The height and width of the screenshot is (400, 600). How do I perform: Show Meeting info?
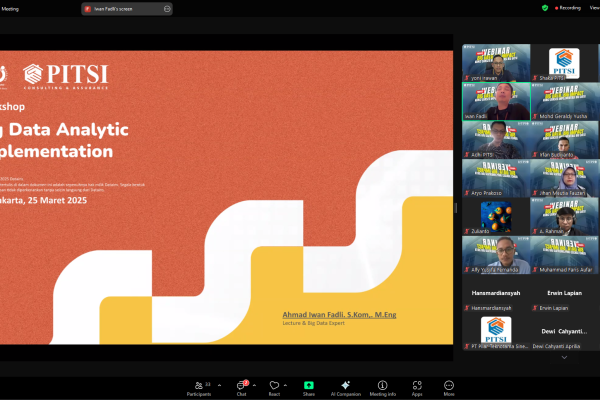383,389
